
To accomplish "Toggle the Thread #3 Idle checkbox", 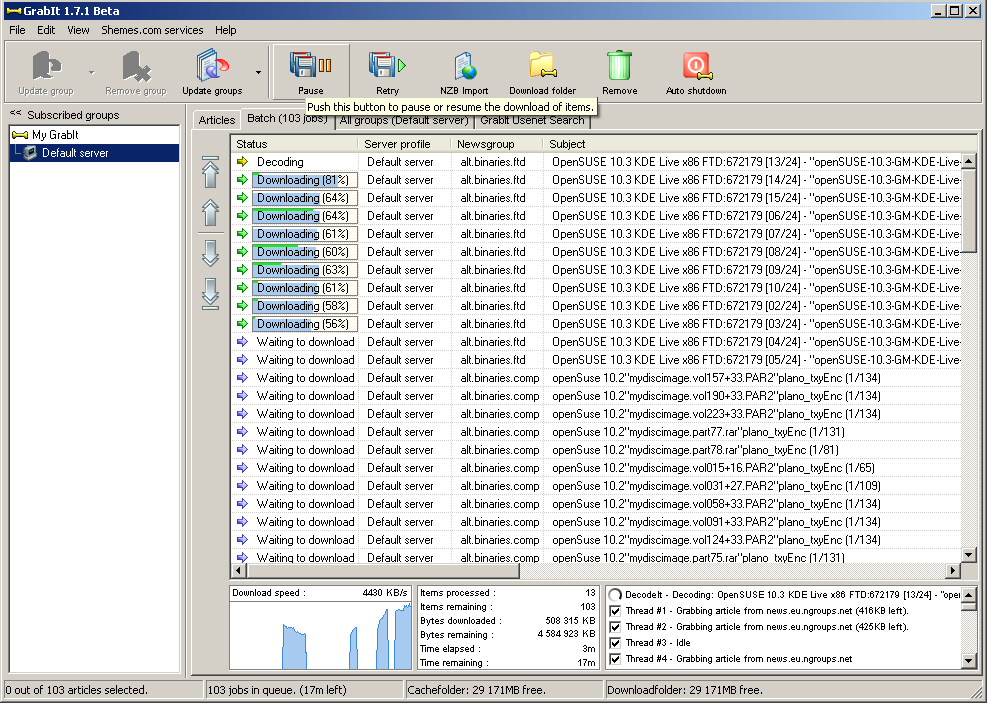I will [x=615, y=643].
